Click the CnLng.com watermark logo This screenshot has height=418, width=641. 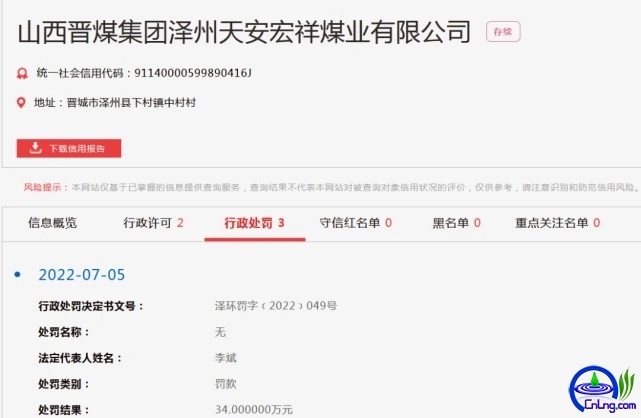tap(603, 389)
